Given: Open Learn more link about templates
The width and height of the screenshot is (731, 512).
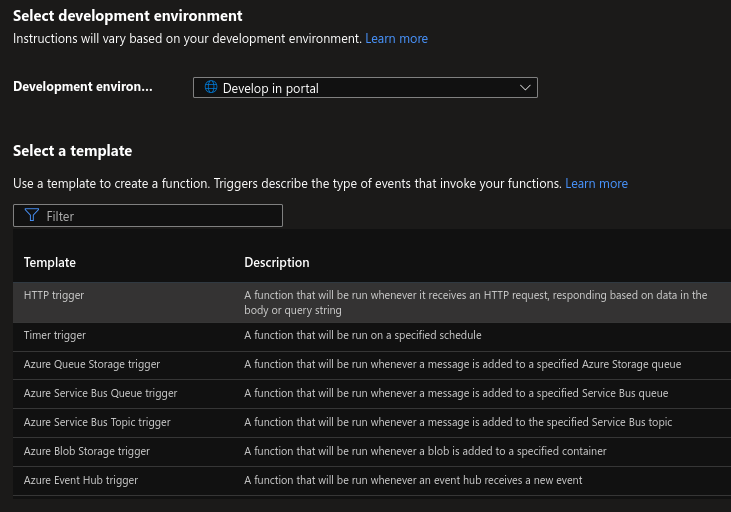Looking at the screenshot, I should point(596,184).
